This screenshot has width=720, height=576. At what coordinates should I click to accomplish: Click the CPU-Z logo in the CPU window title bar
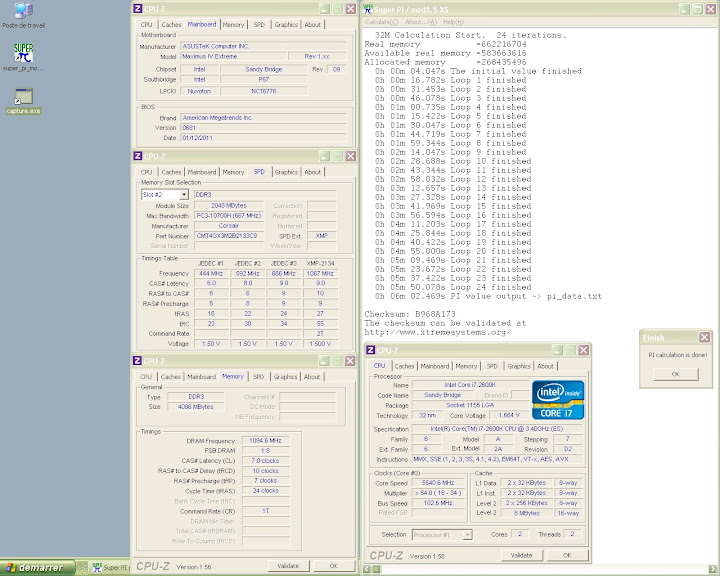[372, 351]
